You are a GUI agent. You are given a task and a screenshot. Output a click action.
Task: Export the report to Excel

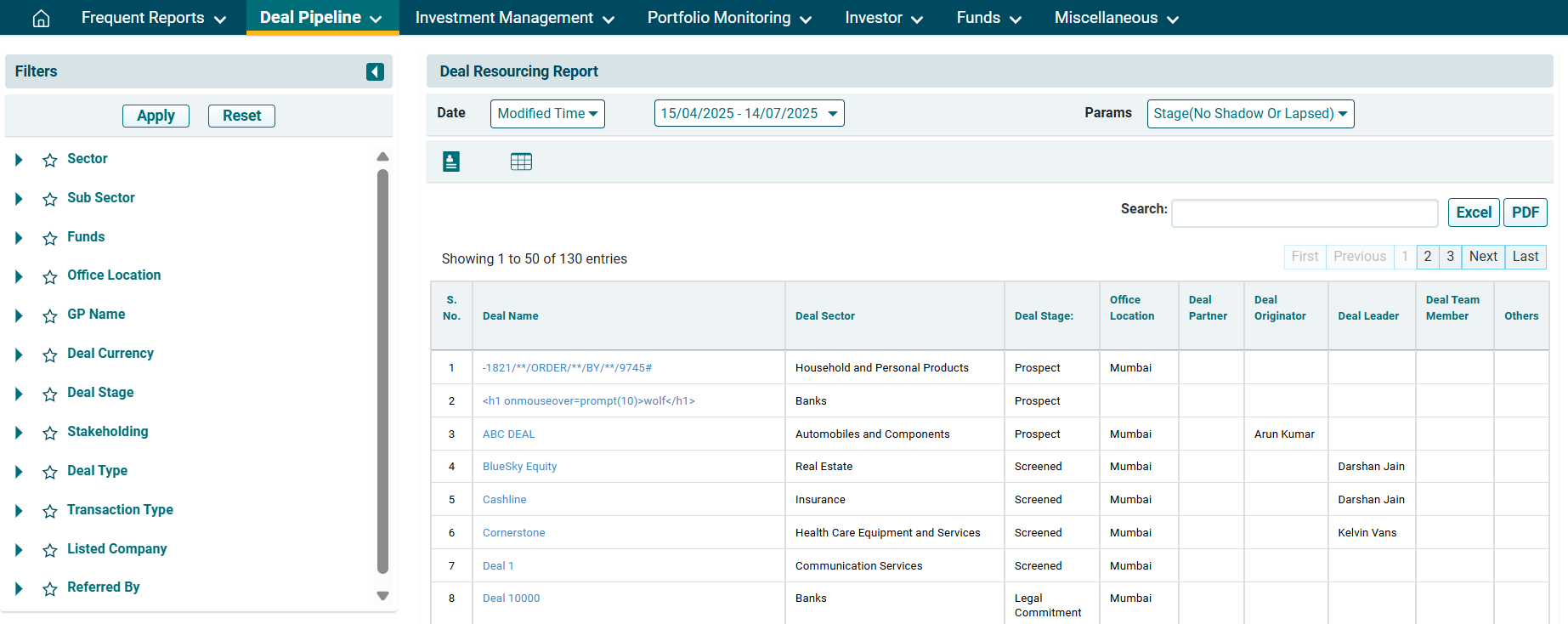(x=1473, y=213)
